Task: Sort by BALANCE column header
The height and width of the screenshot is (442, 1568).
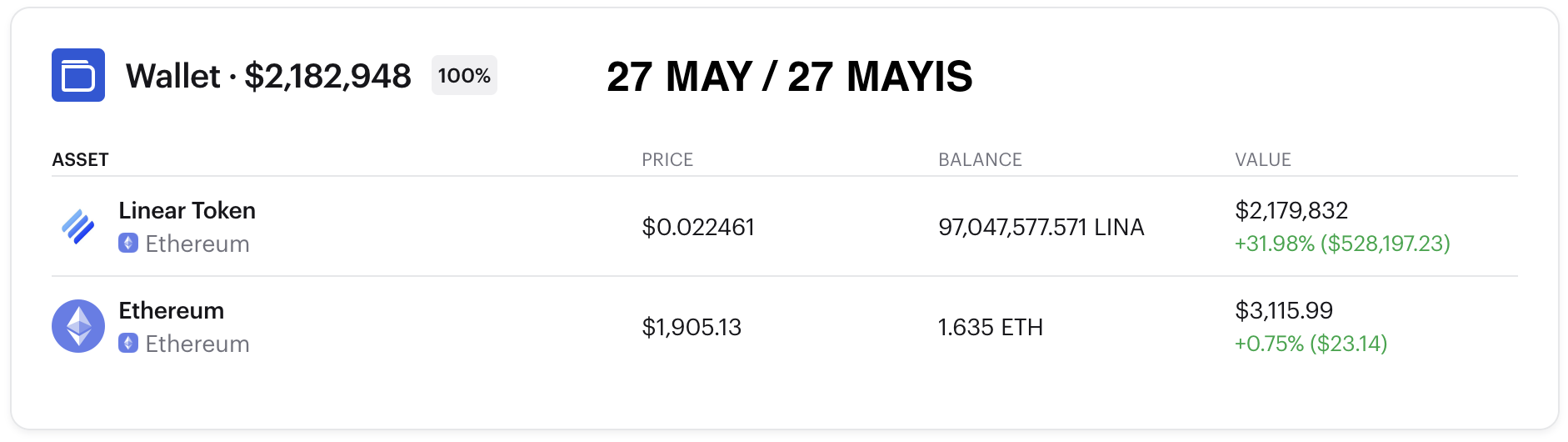Action: click(x=980, y=159)
